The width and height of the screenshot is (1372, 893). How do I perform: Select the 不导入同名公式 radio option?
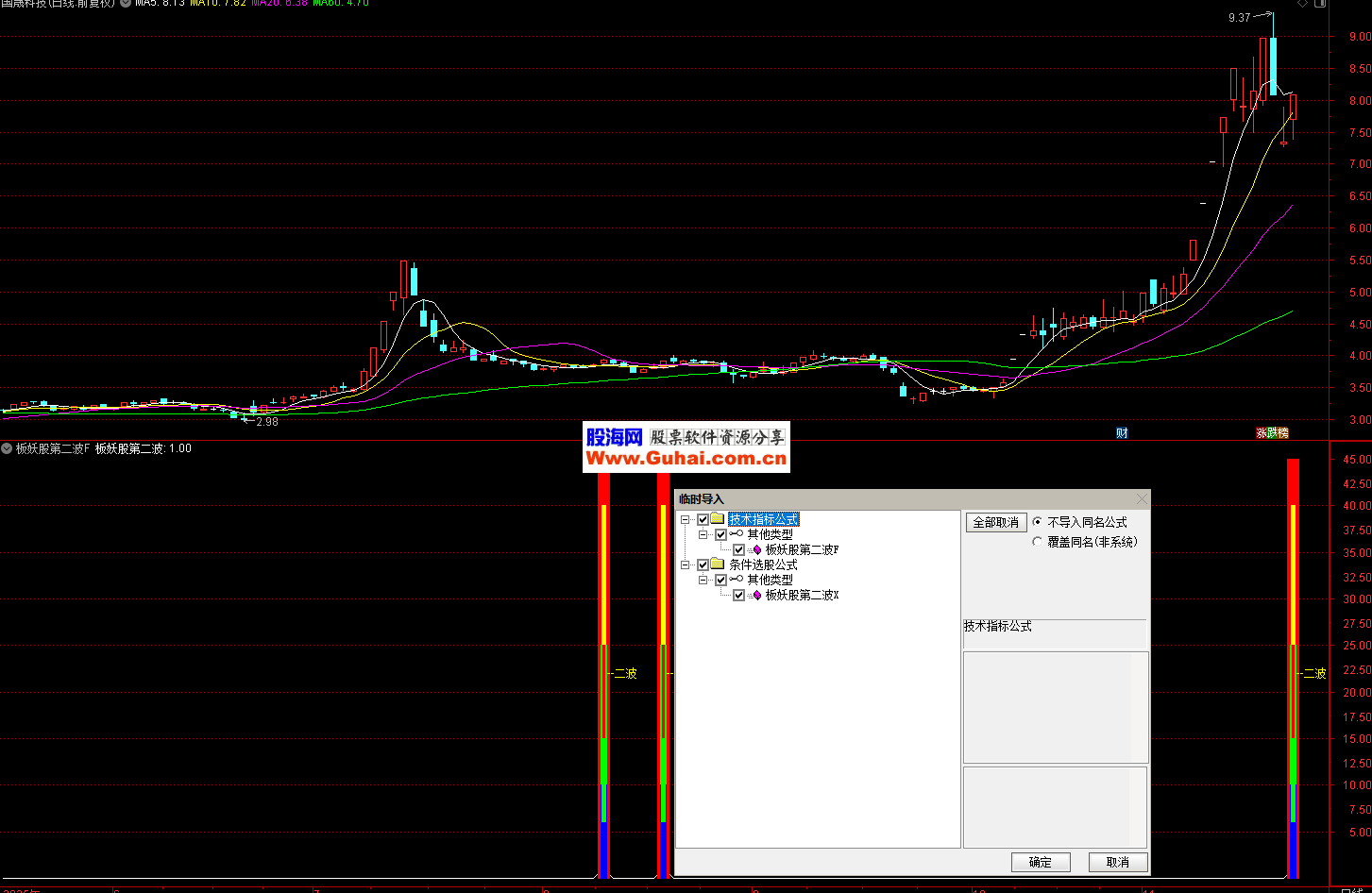[1039, 522]
